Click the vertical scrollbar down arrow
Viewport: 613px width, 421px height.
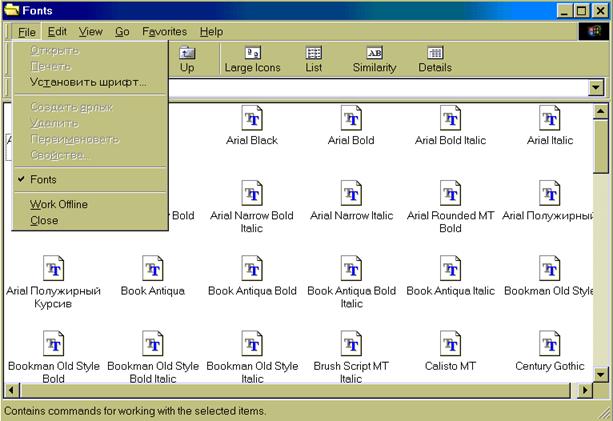click(602, 374)
